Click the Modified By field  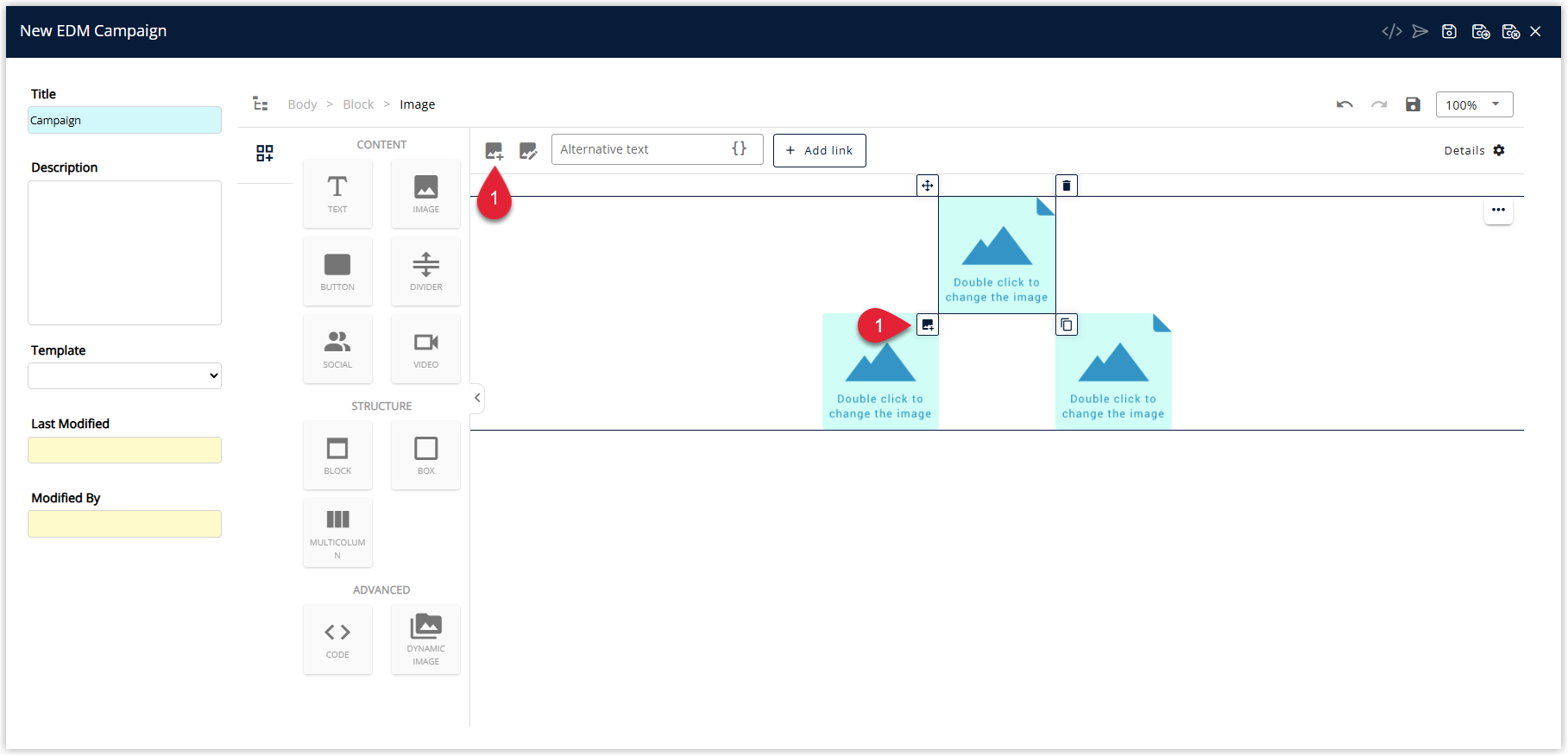tap(124, 524)
